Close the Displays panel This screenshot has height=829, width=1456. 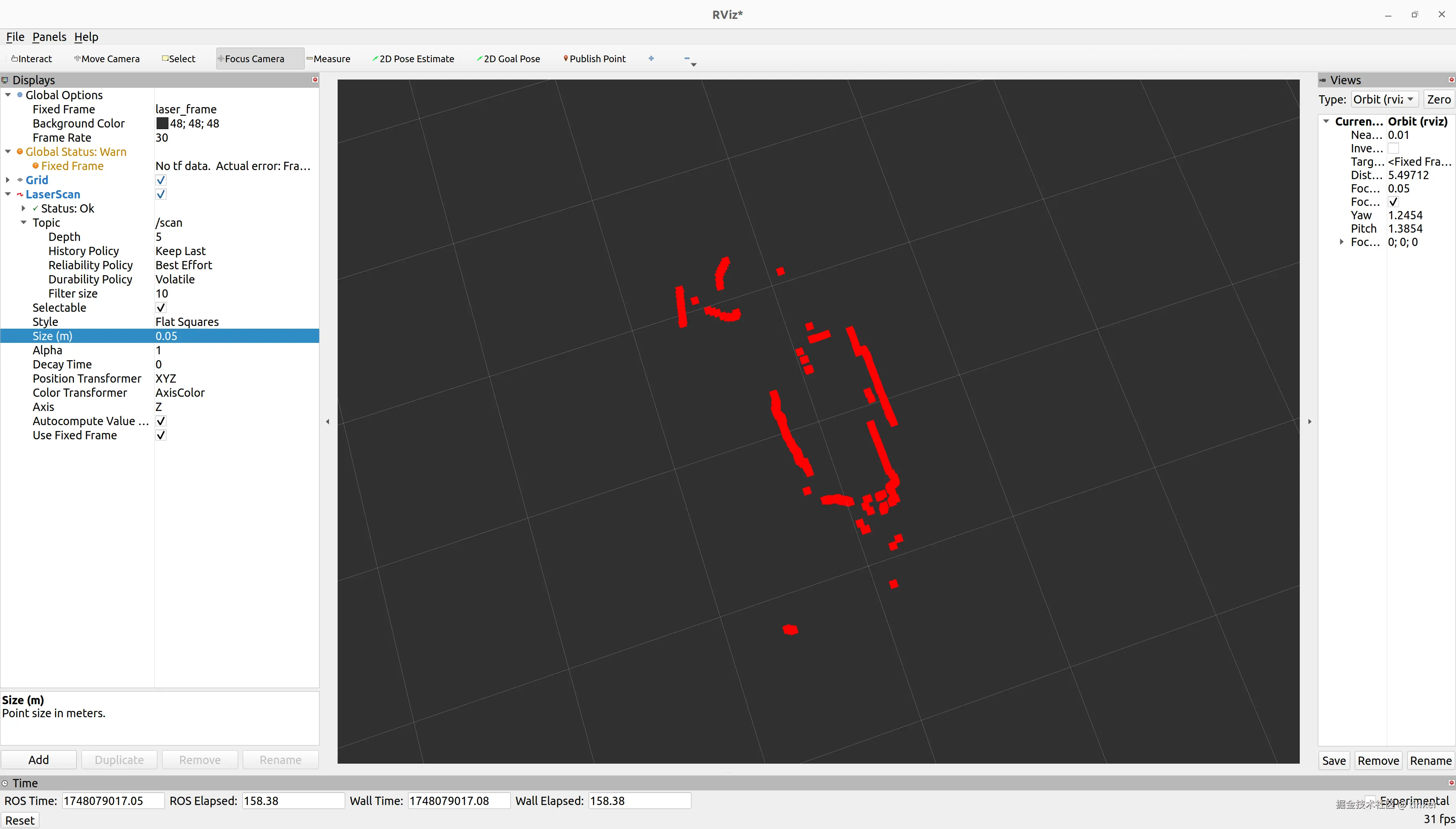point(315,80)
